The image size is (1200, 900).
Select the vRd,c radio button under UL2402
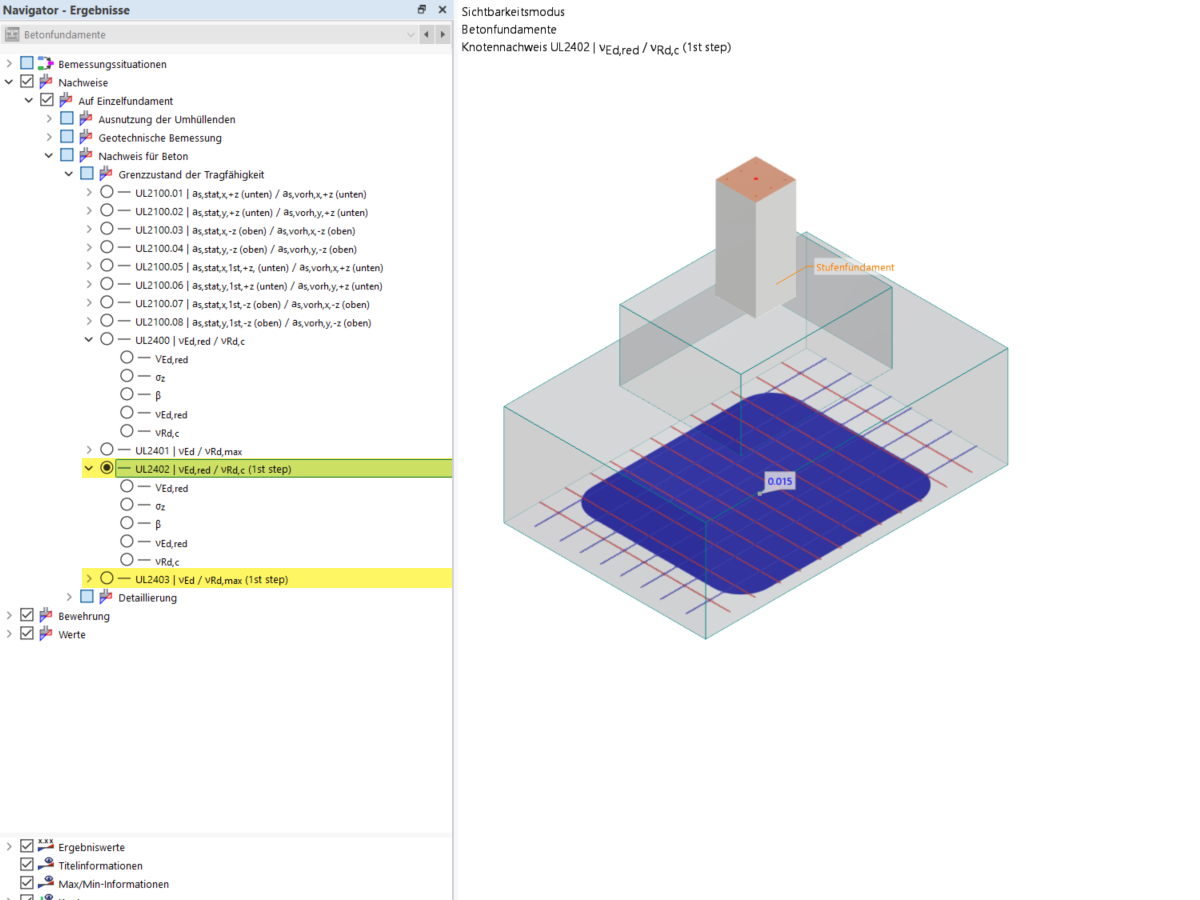coord(126,561)
